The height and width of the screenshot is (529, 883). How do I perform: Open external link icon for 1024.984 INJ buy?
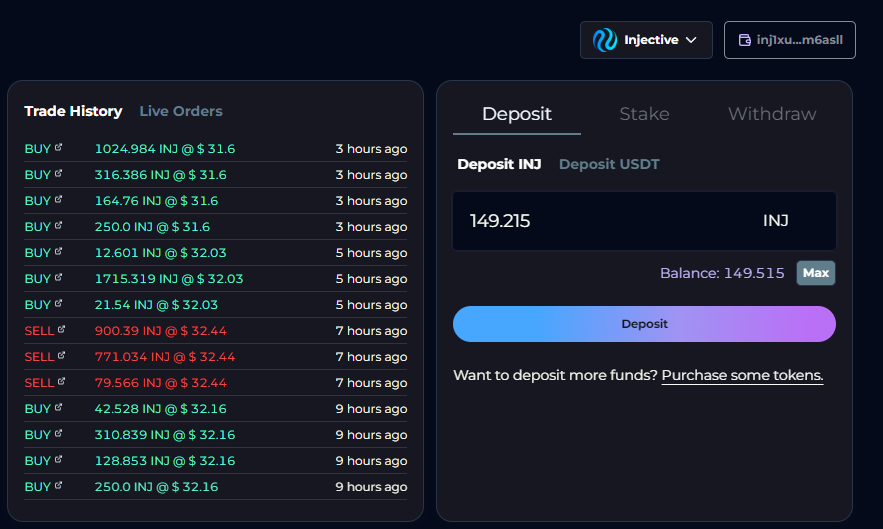click(x=58, y=147)
